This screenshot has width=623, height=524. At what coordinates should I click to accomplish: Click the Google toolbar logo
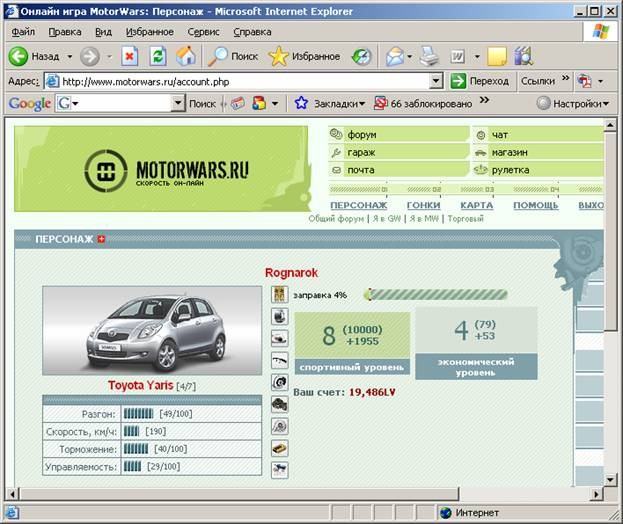[x=29, y=104]
